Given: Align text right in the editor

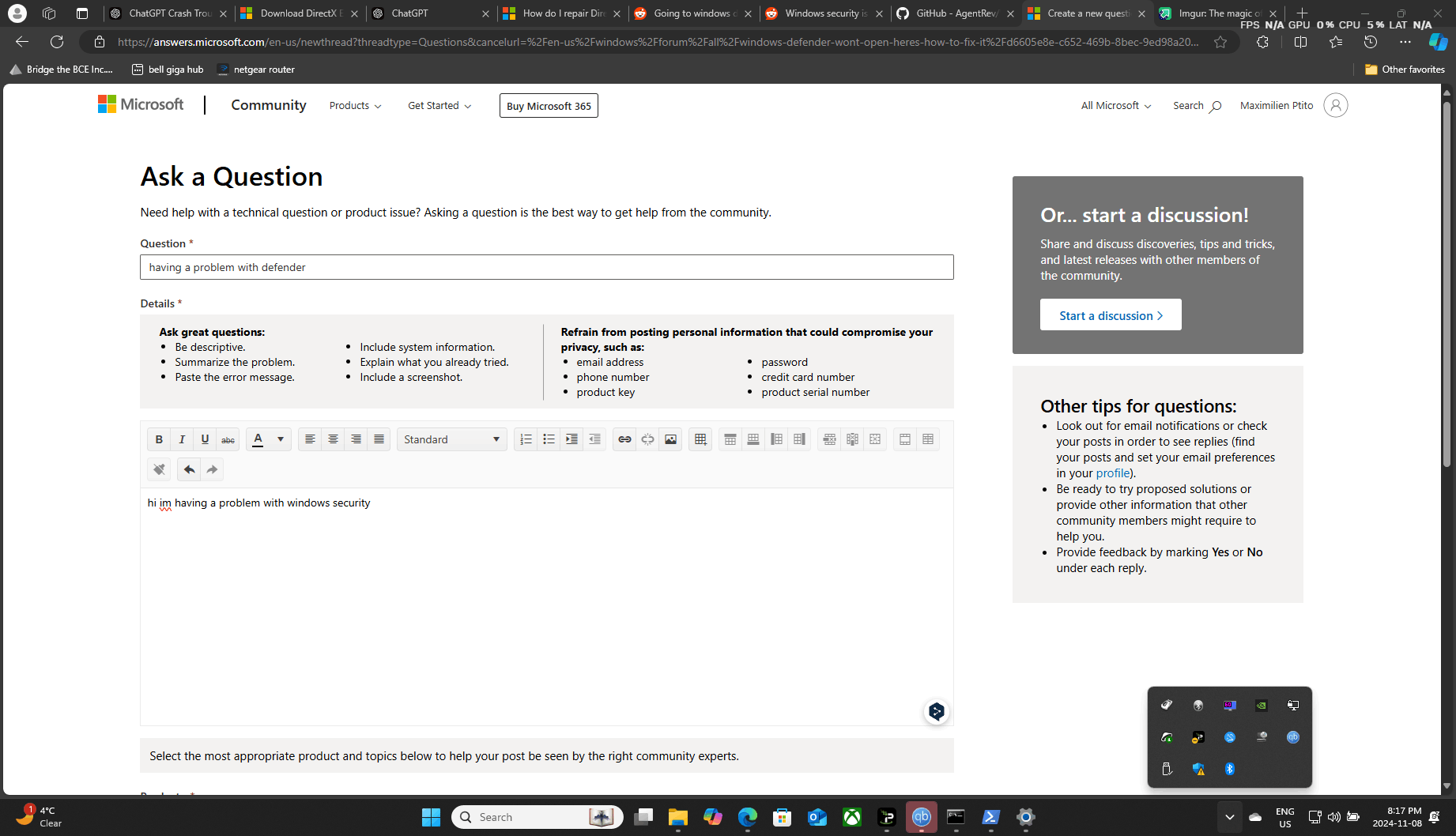Looking at the screenshot, I should click(356, 439).
